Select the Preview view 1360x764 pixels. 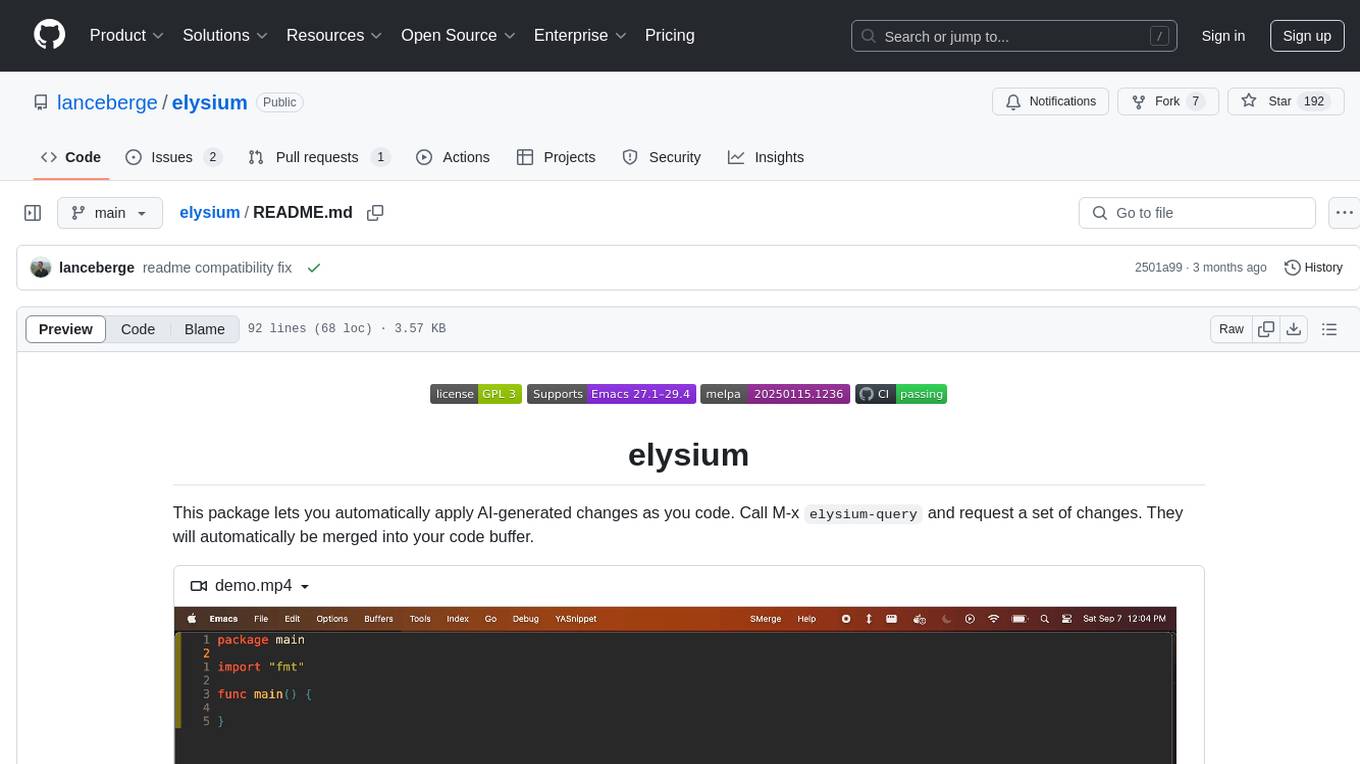pos(66,329)
